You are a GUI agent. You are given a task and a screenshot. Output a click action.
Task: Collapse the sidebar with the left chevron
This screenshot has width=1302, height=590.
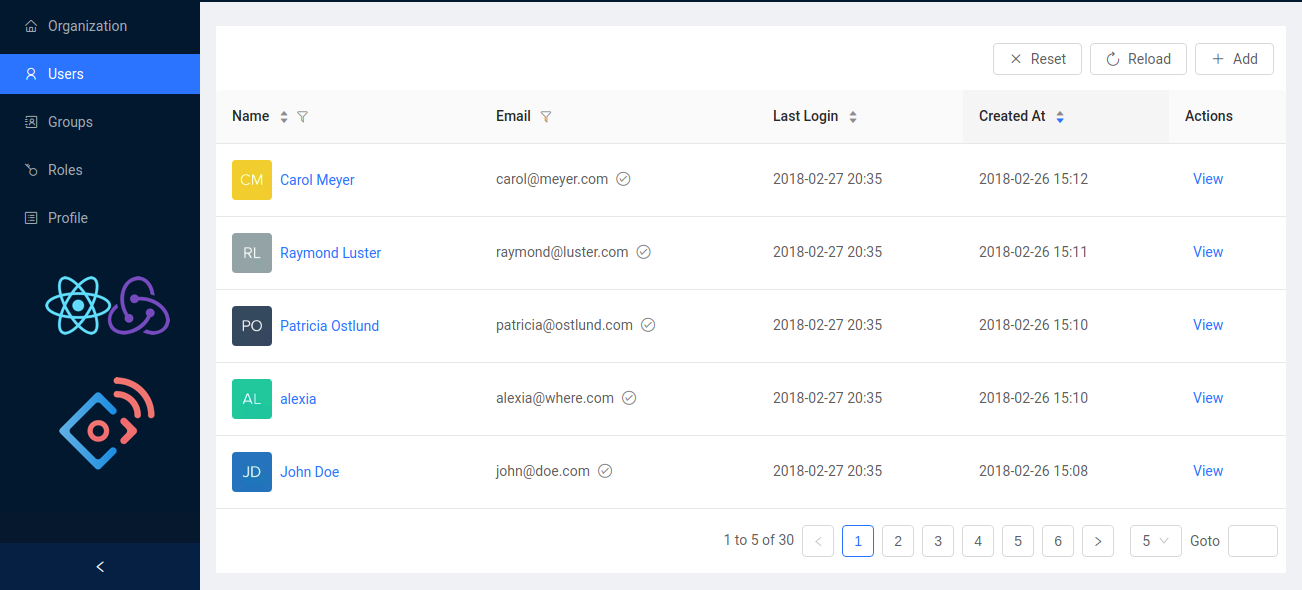(x=99, y=566)
